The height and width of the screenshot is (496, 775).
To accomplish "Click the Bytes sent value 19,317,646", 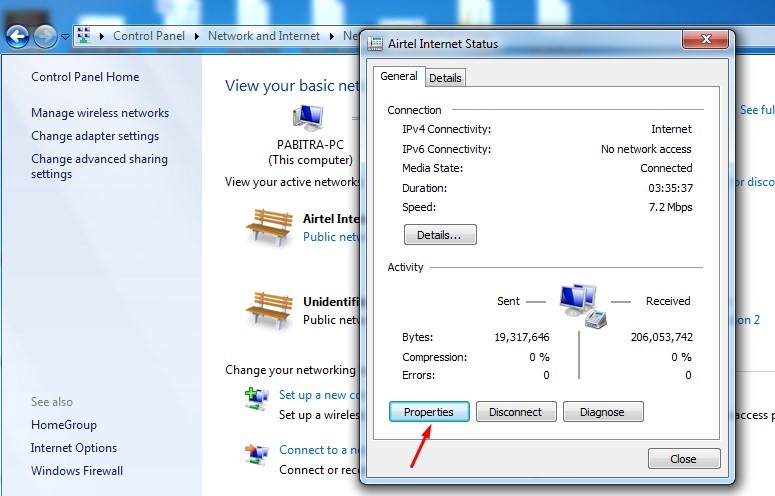I will pyautogui.click(x=521, y=337).
